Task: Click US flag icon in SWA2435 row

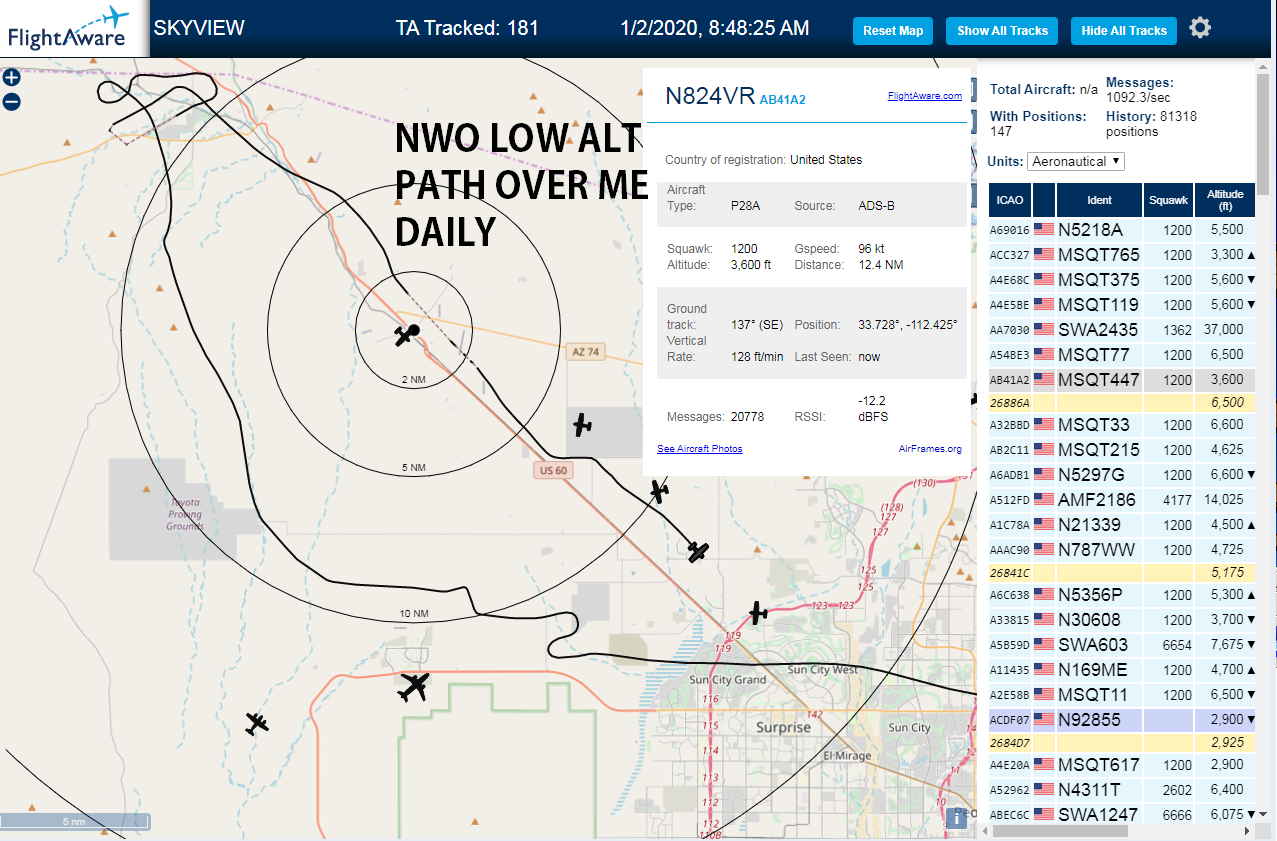Action: [x=1044, y=329]
